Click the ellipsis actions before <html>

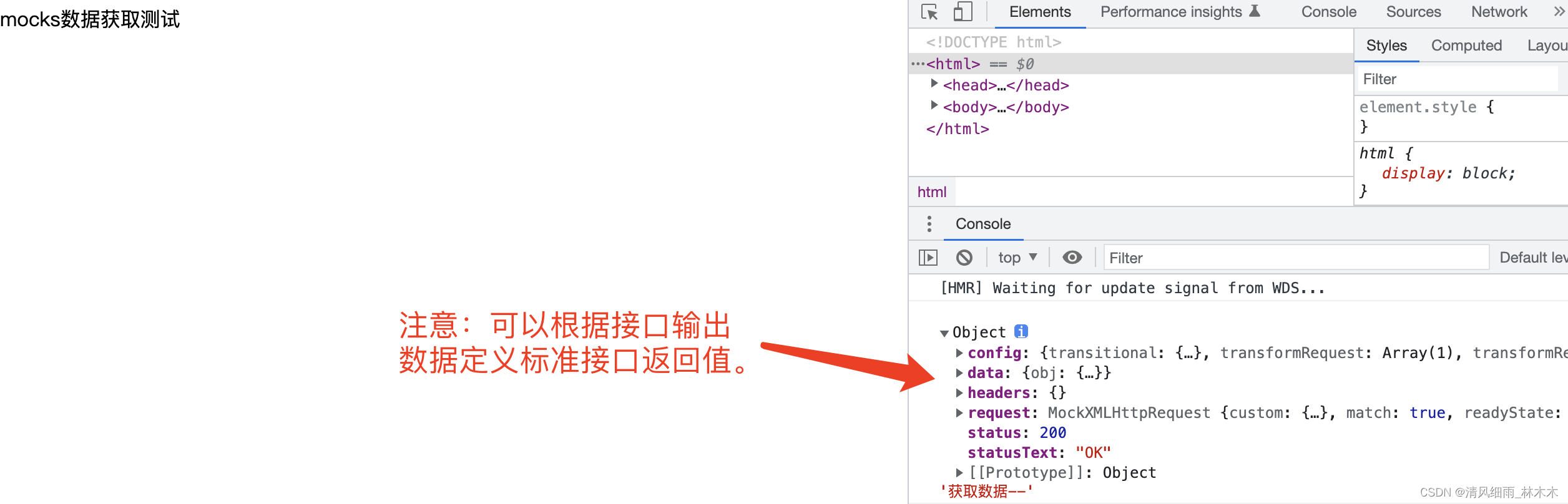point(918,64)
